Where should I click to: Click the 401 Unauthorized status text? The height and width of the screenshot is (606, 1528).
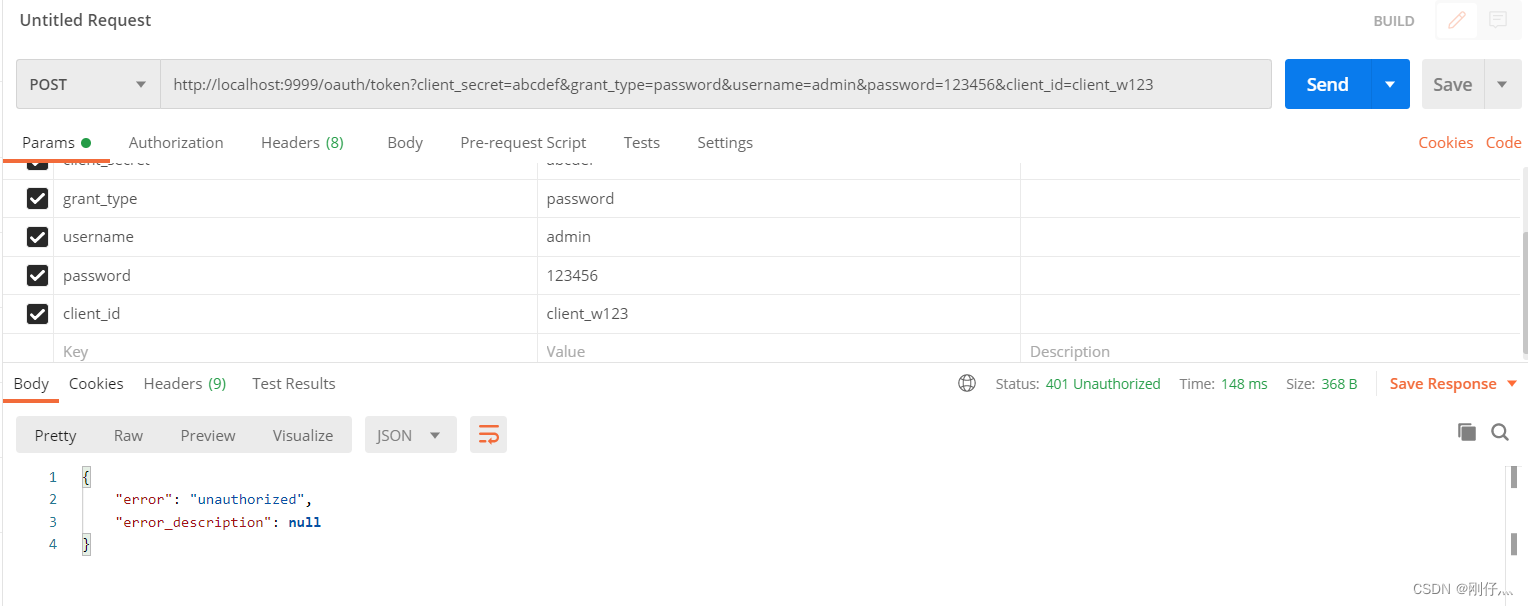1103,384
